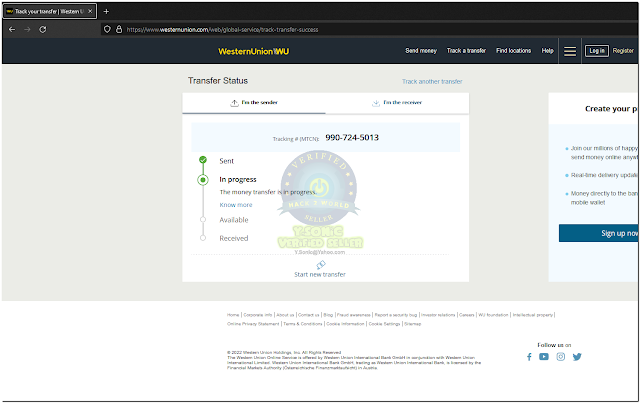Select the 'Track your transfer' browser tab
Viewport: 640px width, 403px height.
[x=50, y=11]
